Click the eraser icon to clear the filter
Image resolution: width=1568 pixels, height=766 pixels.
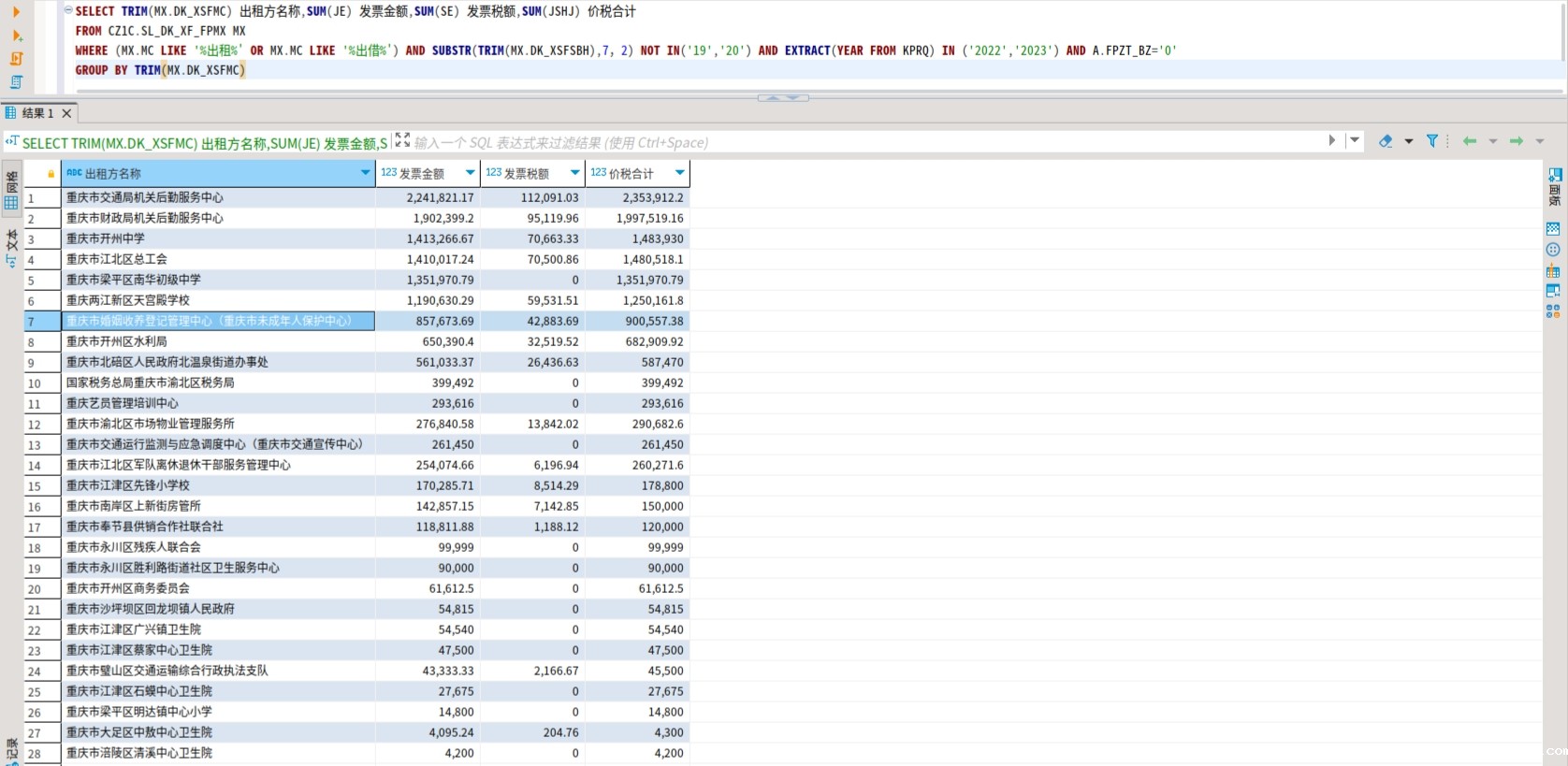coord(1386,141)
